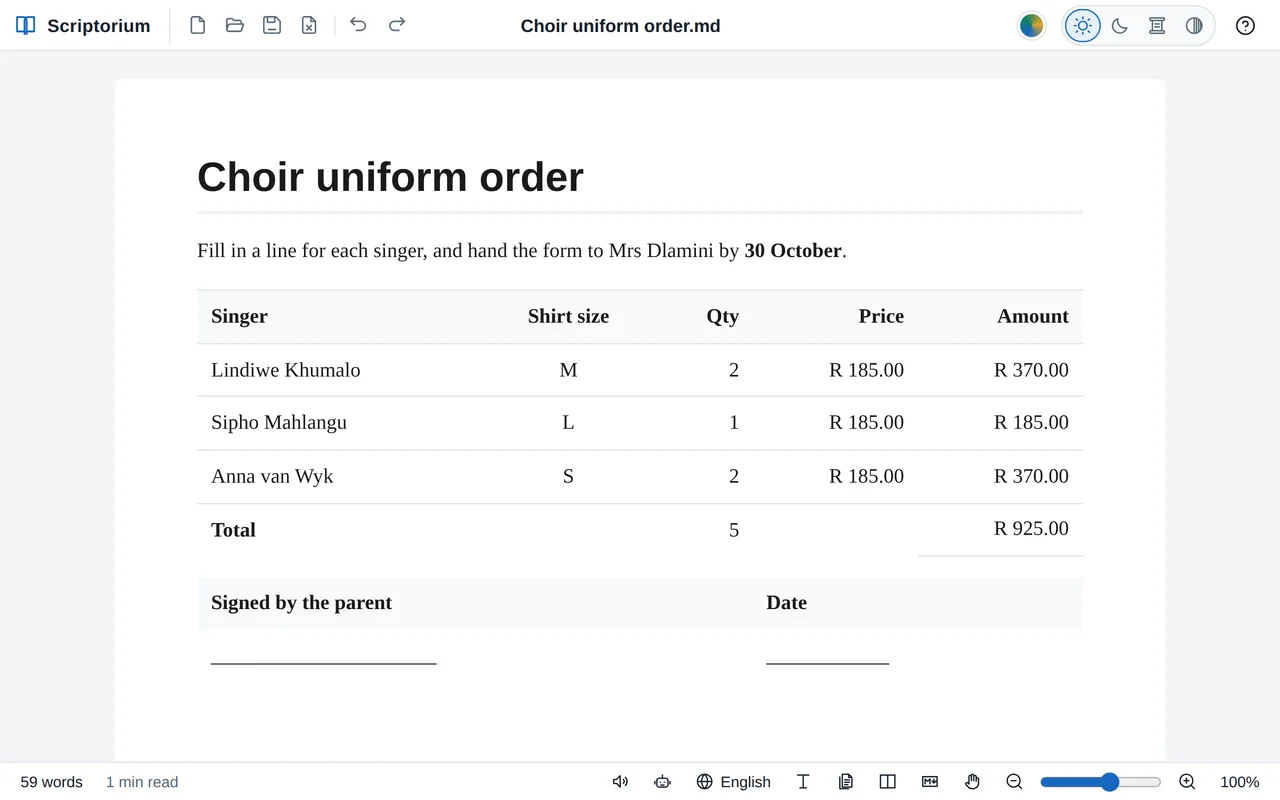Open the help question mark icon
1280x800 pixels.
(1245, 26)
